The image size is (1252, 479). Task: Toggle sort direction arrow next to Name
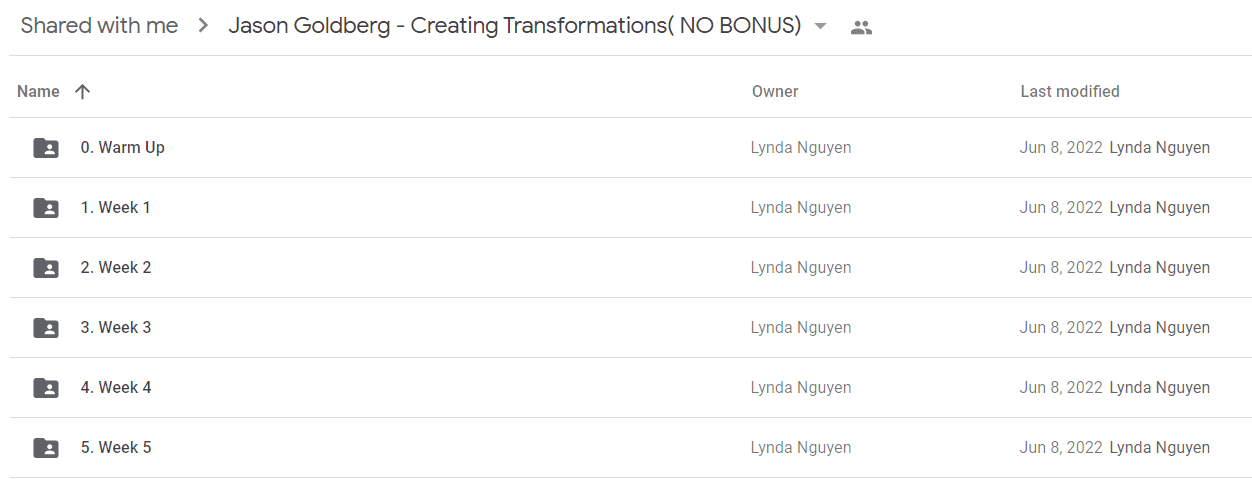[82, 92]
